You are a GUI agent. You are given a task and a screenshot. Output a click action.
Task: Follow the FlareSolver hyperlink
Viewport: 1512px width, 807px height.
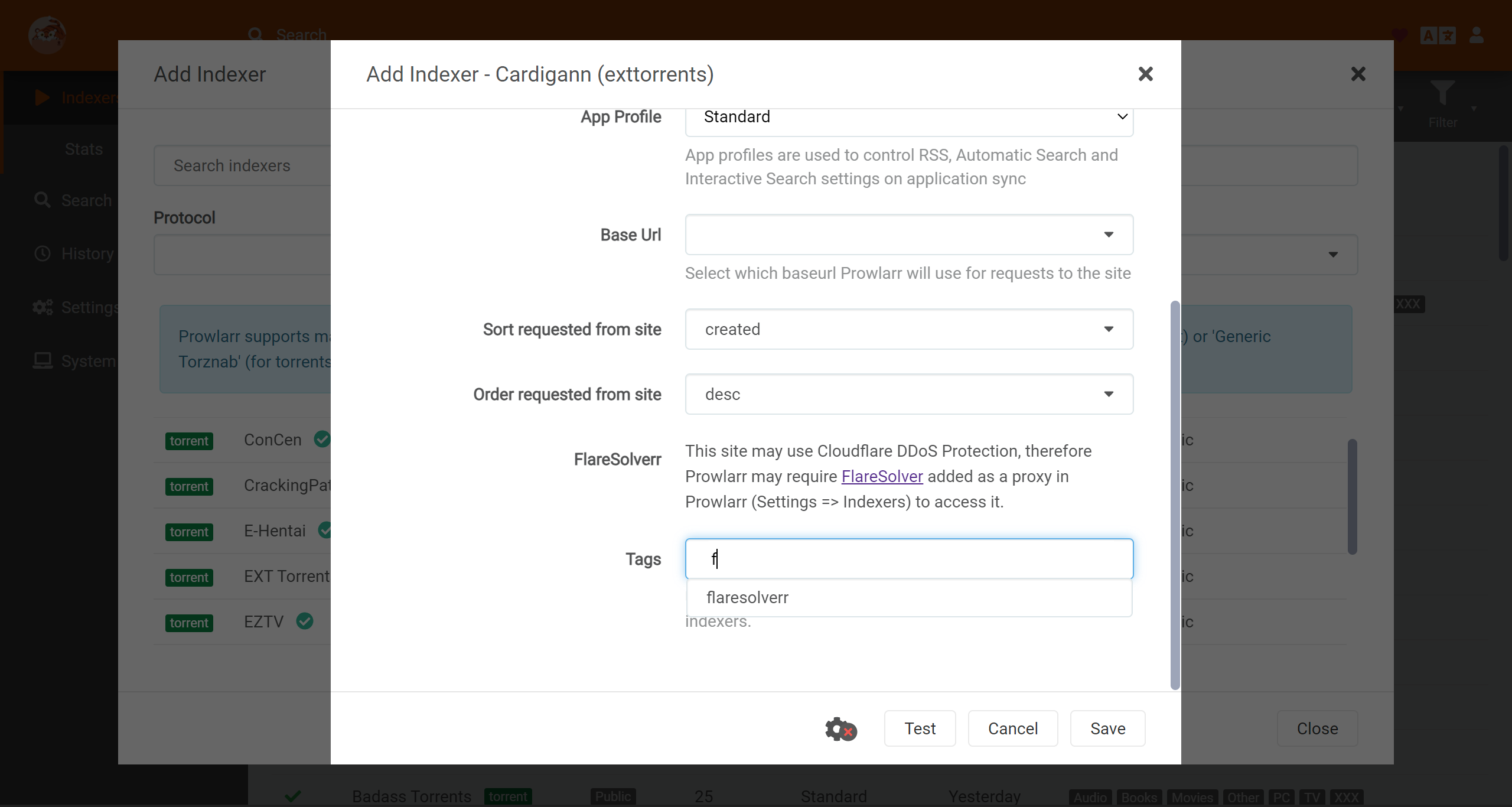coord(882,476)
